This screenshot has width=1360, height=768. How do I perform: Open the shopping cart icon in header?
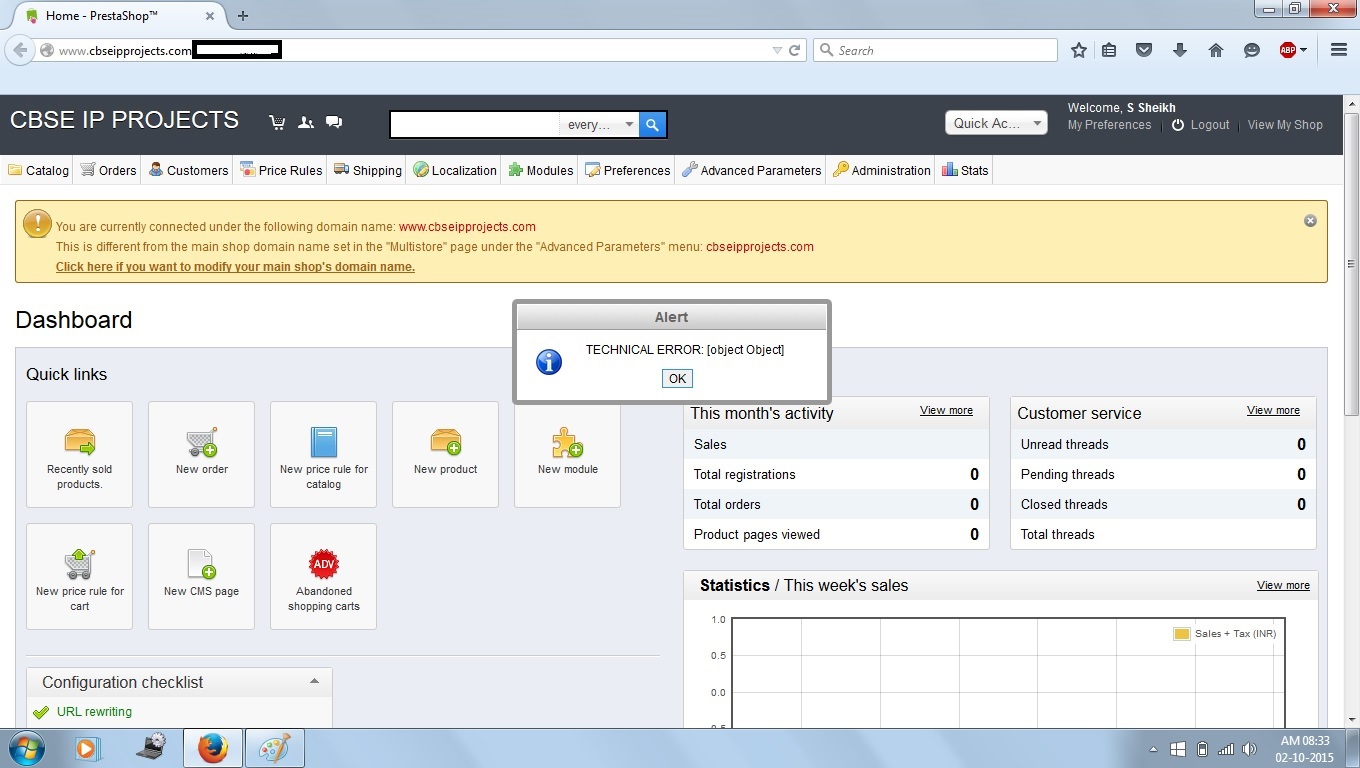coord(277,123)
